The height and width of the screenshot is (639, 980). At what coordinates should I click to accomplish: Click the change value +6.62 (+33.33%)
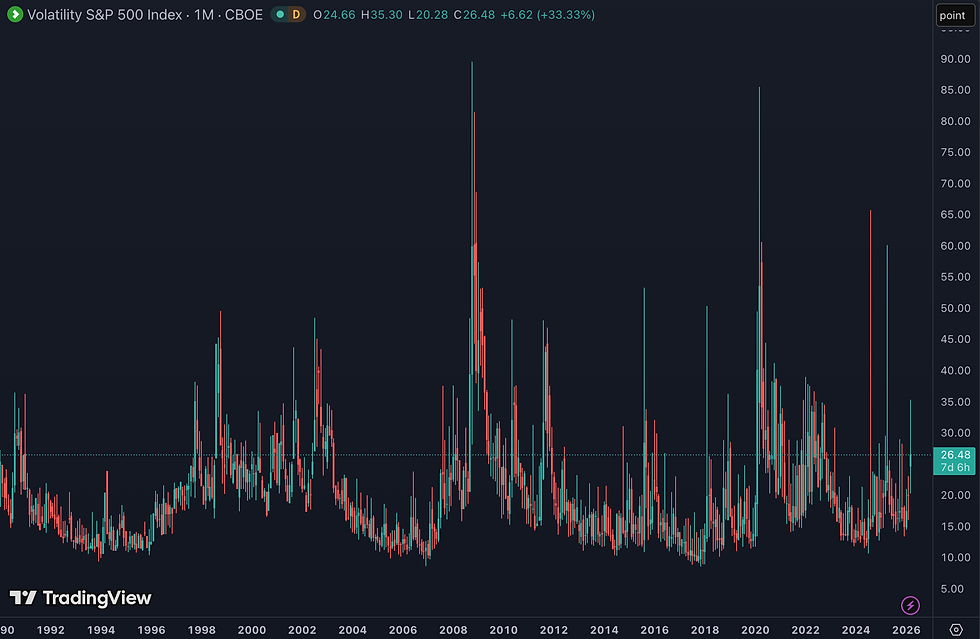[548, 14]
